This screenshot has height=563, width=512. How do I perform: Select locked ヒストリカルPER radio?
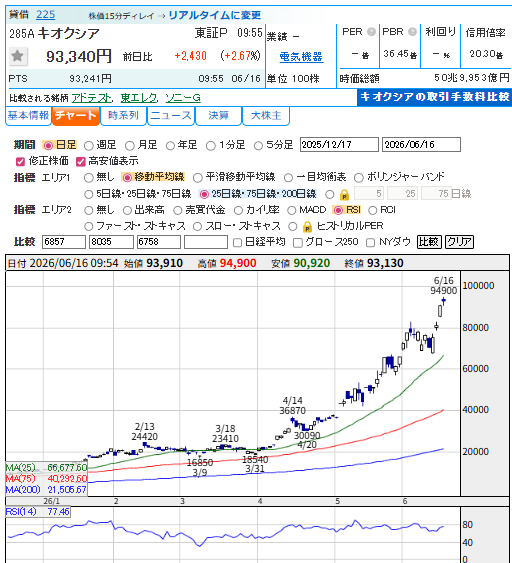[293, 227]
